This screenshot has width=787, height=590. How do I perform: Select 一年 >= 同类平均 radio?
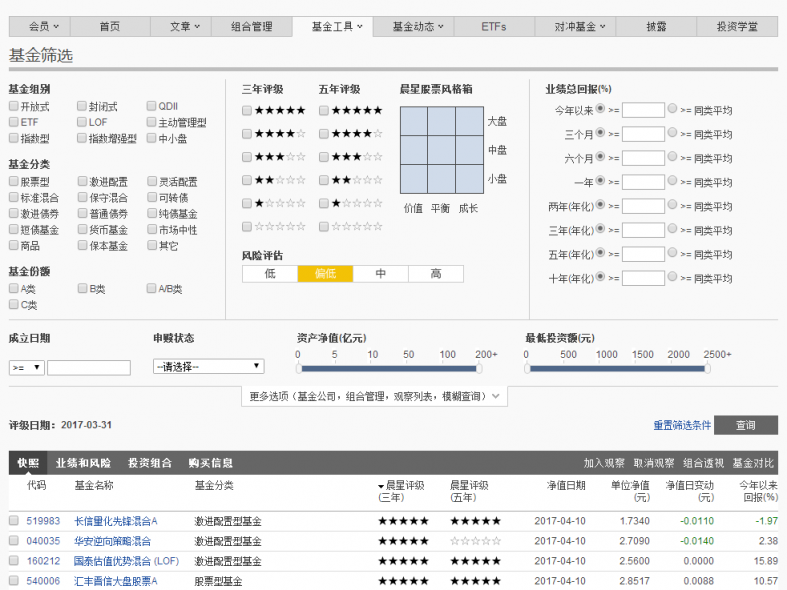pos(673,181)
